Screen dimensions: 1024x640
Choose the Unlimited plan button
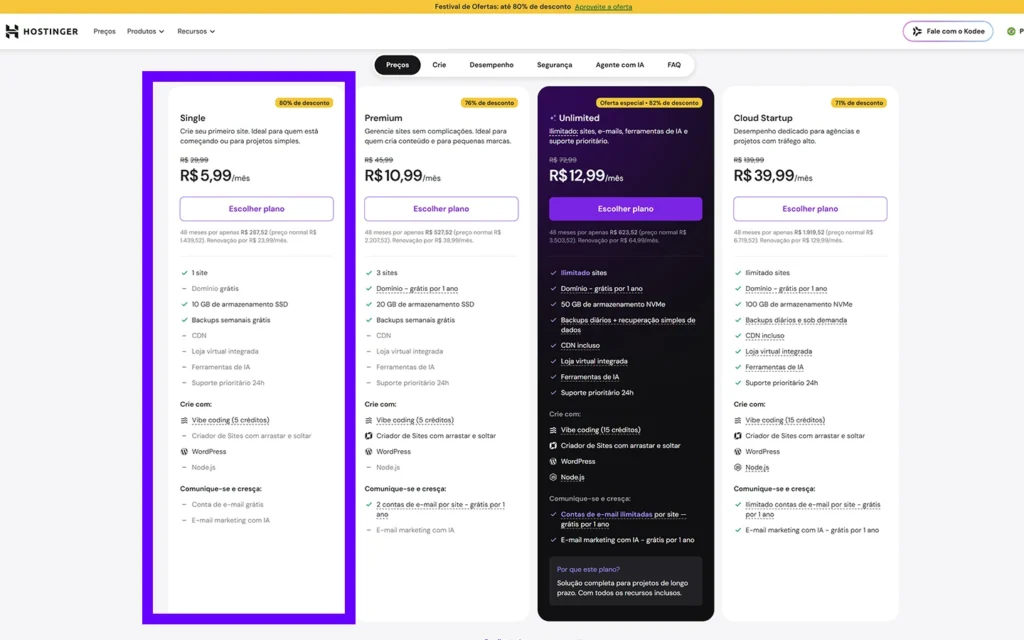pos(626,209)
